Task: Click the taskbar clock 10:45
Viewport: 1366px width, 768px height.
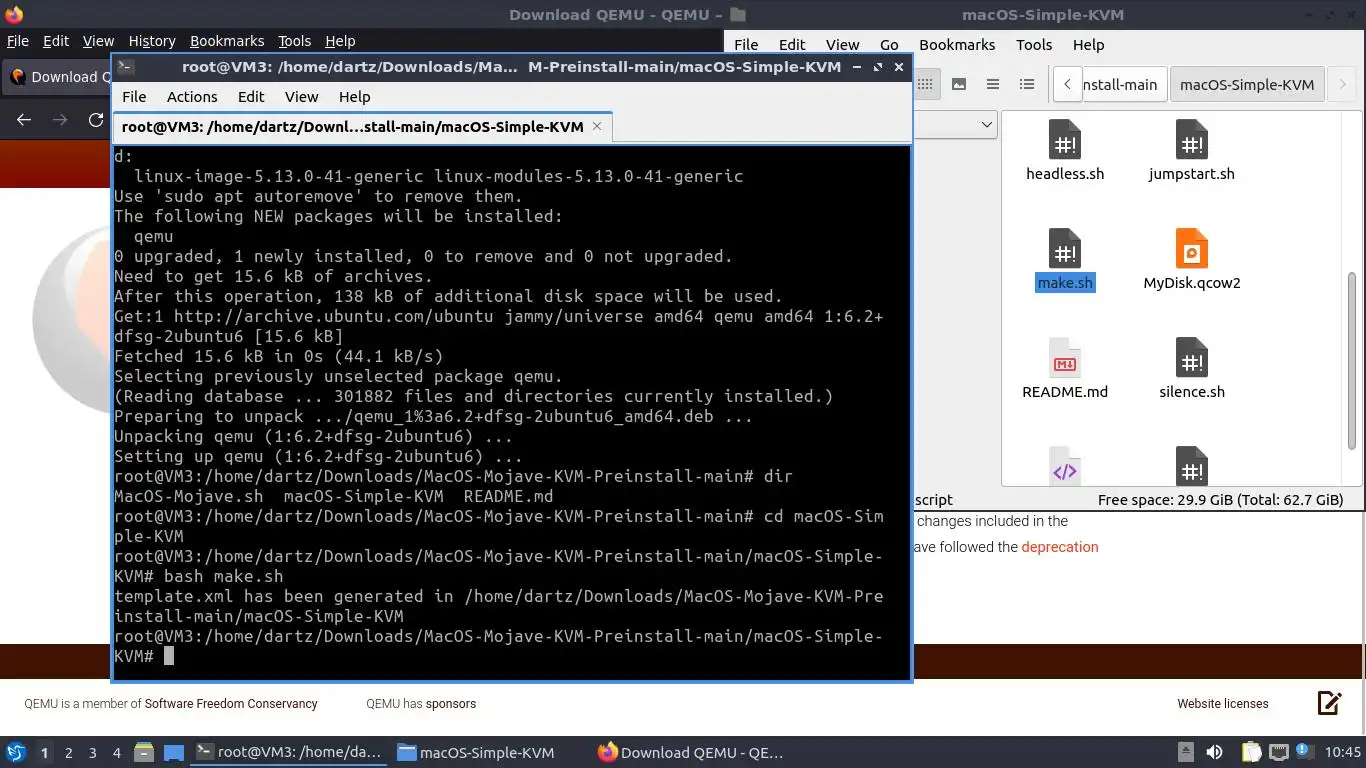Action: coord(1342,752)
